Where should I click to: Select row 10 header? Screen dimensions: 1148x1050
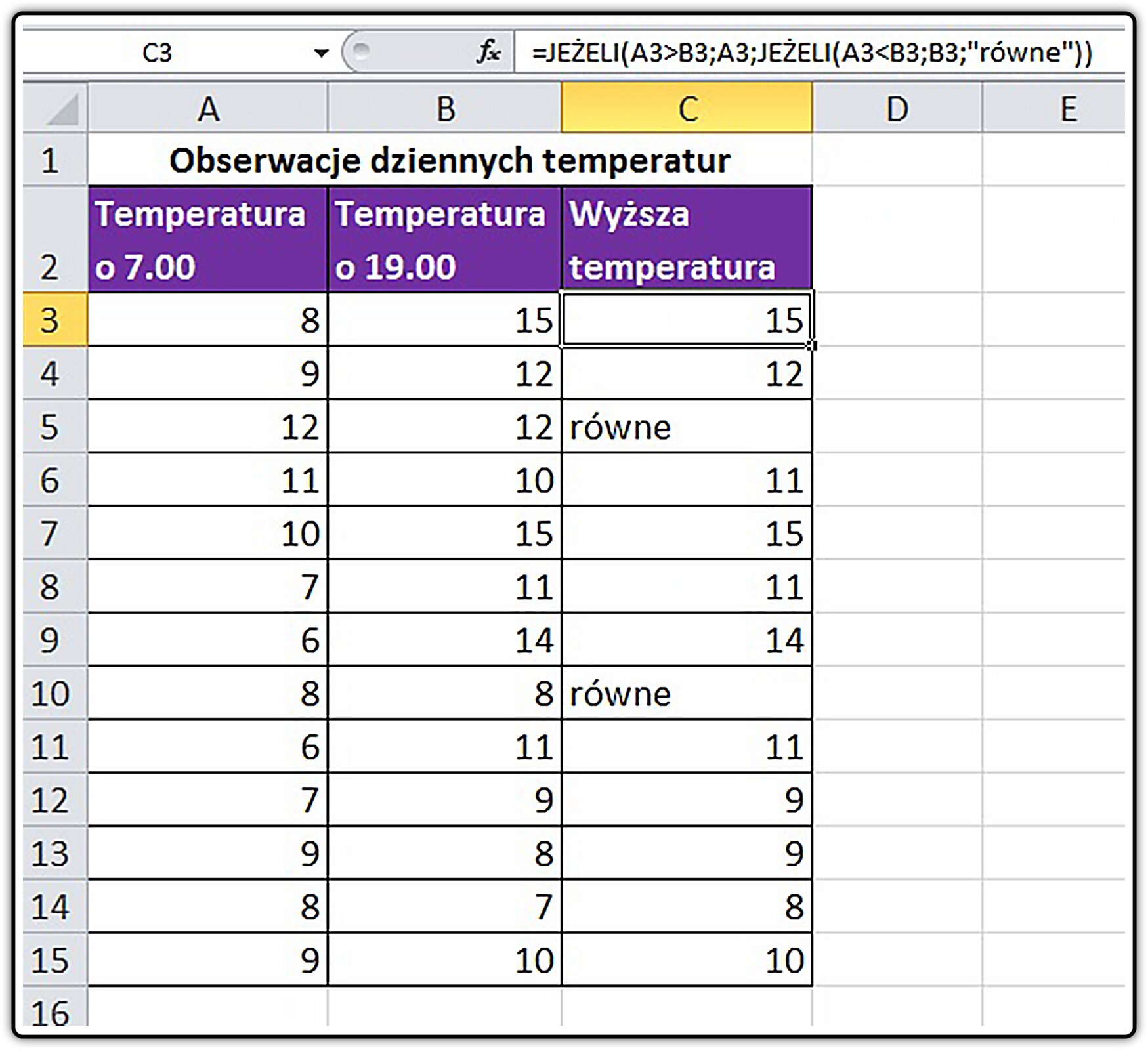click(x=55, y=693)
